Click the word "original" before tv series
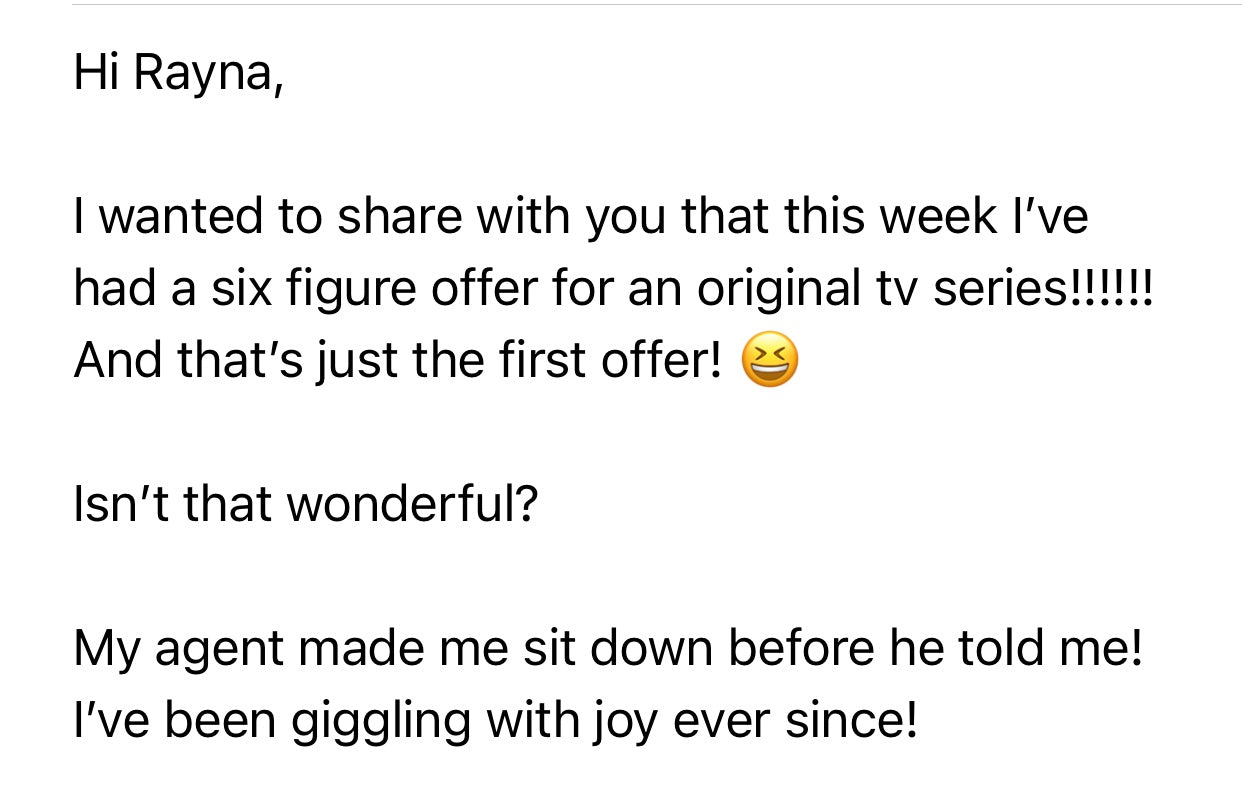1242x810 pixels. click(x=779, y=290)
